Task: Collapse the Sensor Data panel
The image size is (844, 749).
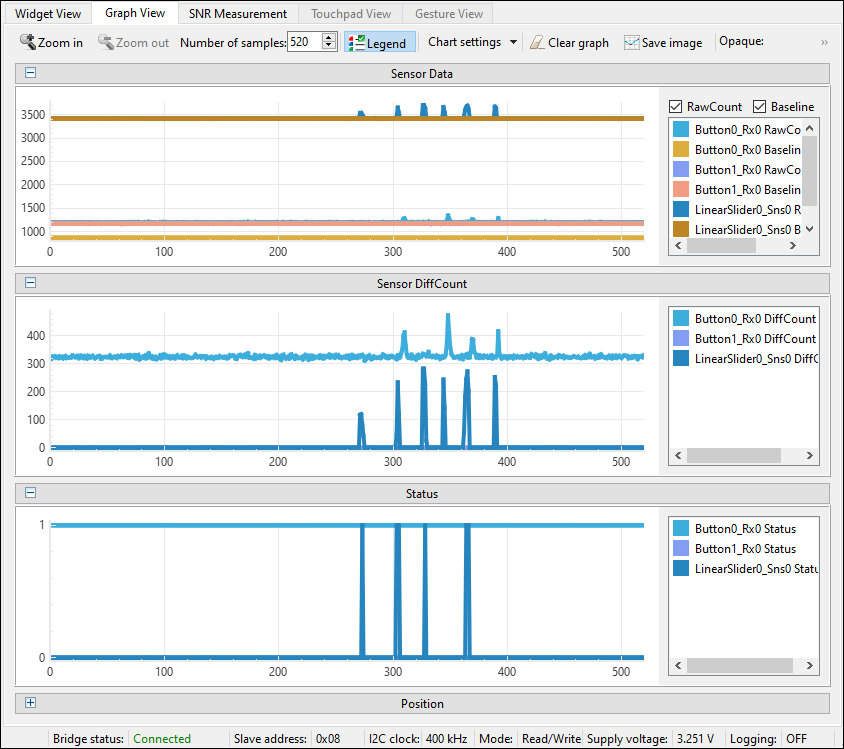Action: coord(31,73)
